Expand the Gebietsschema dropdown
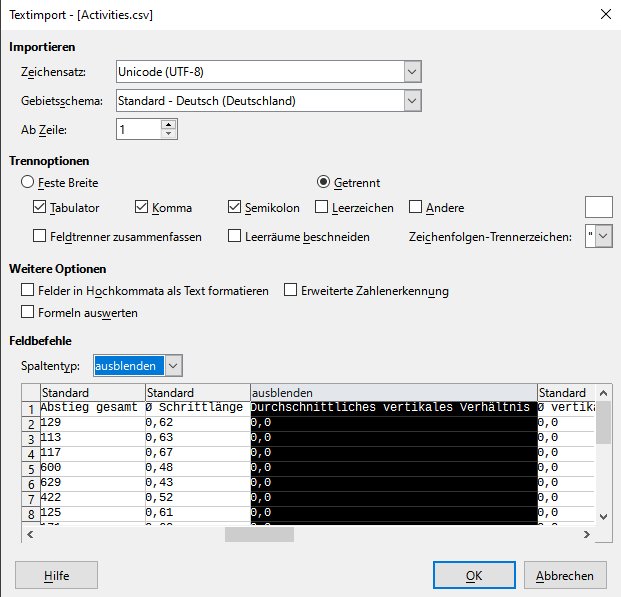 pos(412,100)
